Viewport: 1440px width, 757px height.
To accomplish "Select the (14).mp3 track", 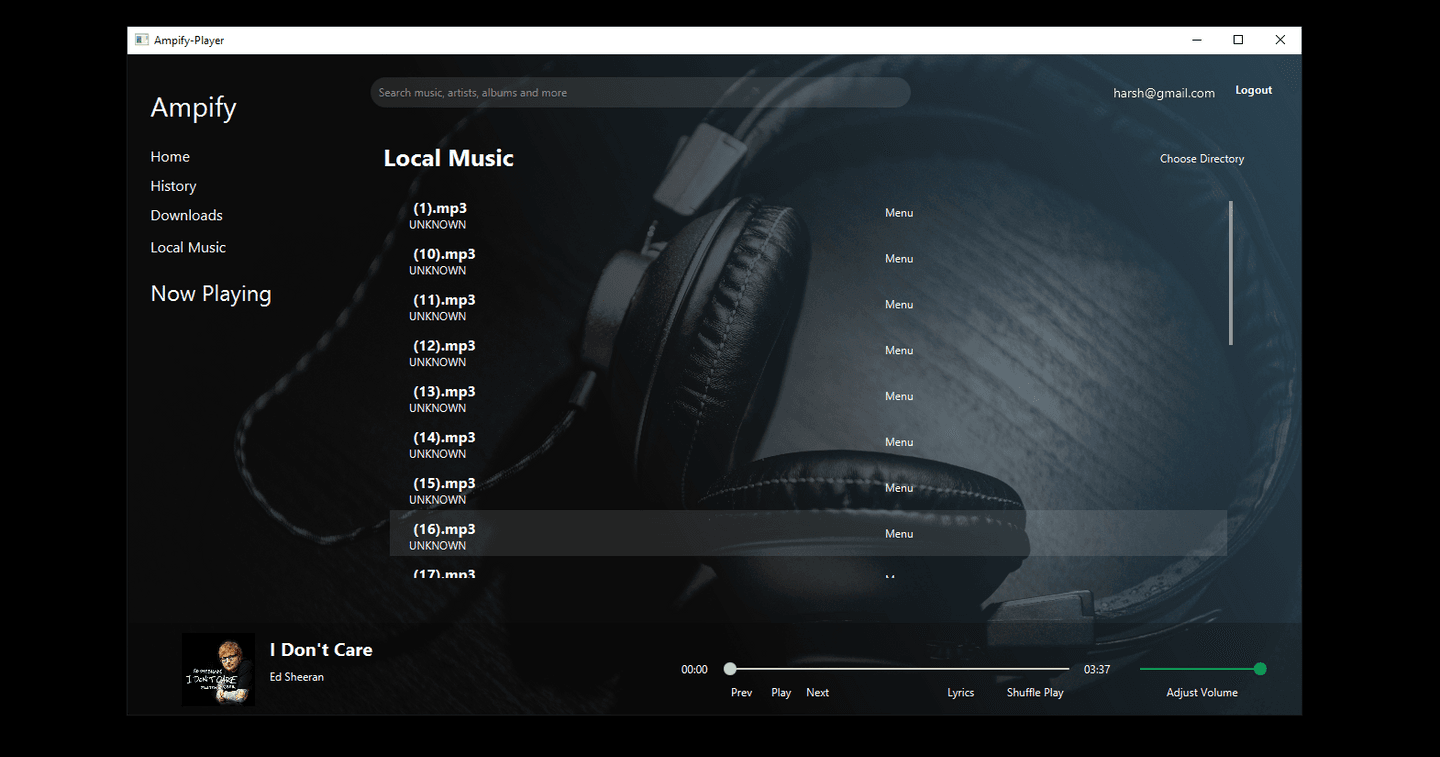I will 808,442.
